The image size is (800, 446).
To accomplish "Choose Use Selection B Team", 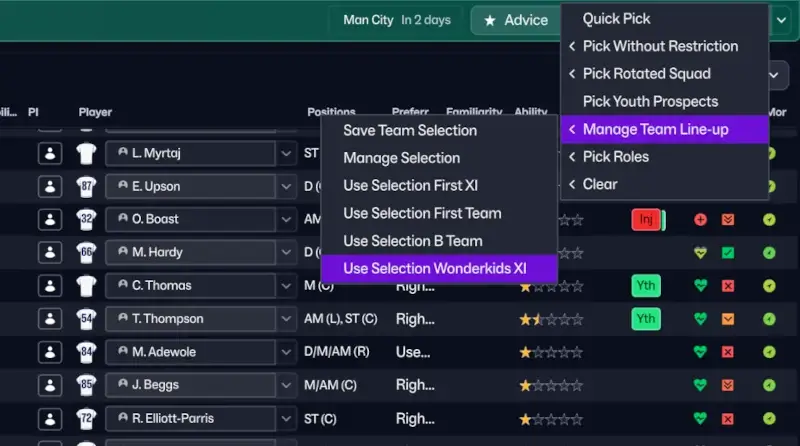I will (x=439, y=241).
